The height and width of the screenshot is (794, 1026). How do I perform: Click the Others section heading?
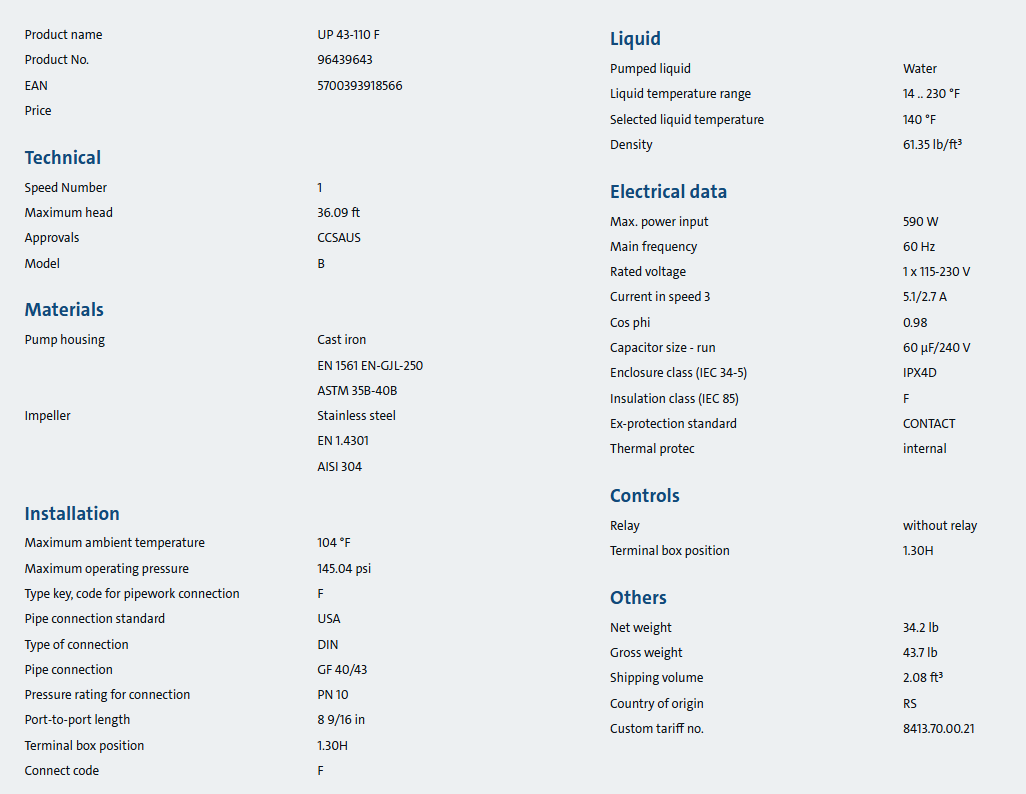pos(638,598)
